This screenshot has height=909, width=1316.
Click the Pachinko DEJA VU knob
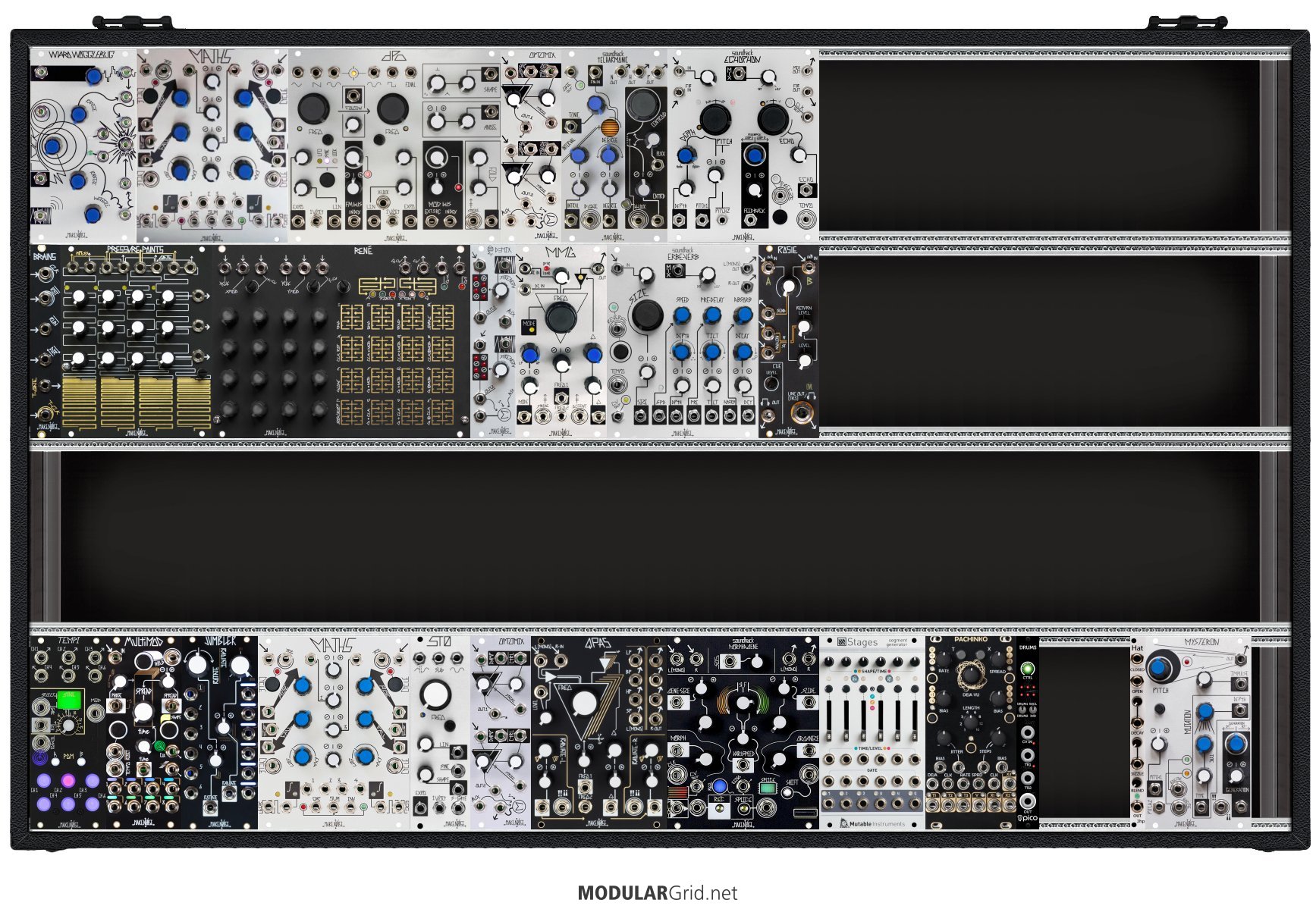coord(970,676)
